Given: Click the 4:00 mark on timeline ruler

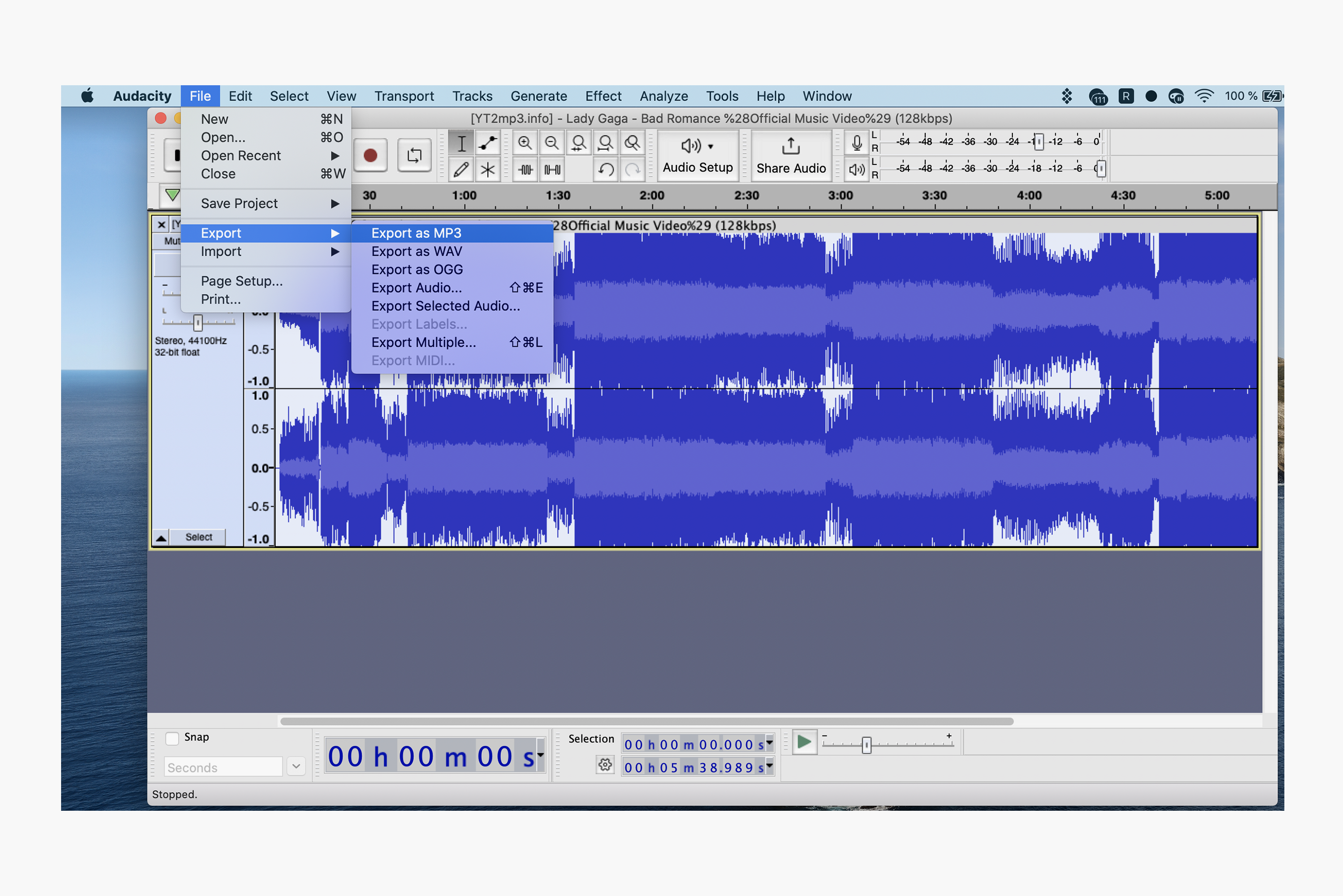Looking at the screenshot, I should pyautogui.click(x=1029, y=196).
